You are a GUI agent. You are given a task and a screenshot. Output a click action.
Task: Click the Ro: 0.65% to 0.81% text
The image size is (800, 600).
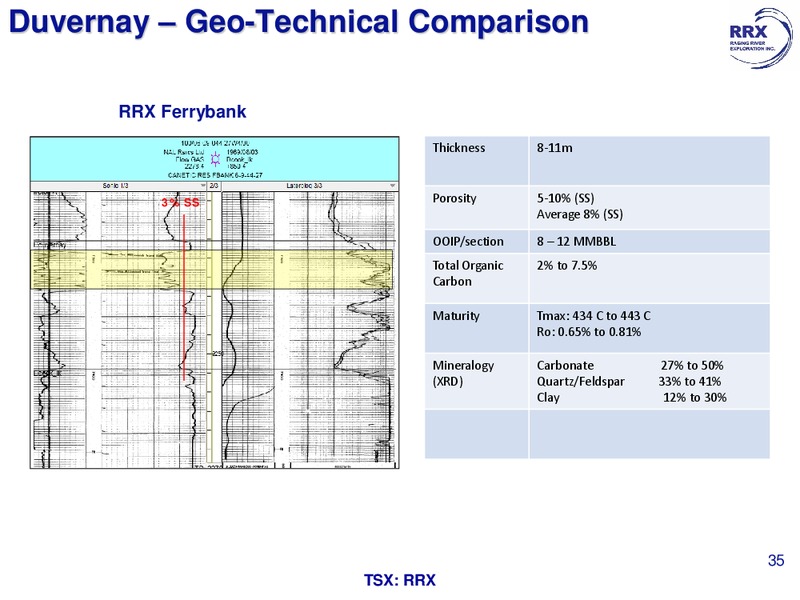(588, 332)
